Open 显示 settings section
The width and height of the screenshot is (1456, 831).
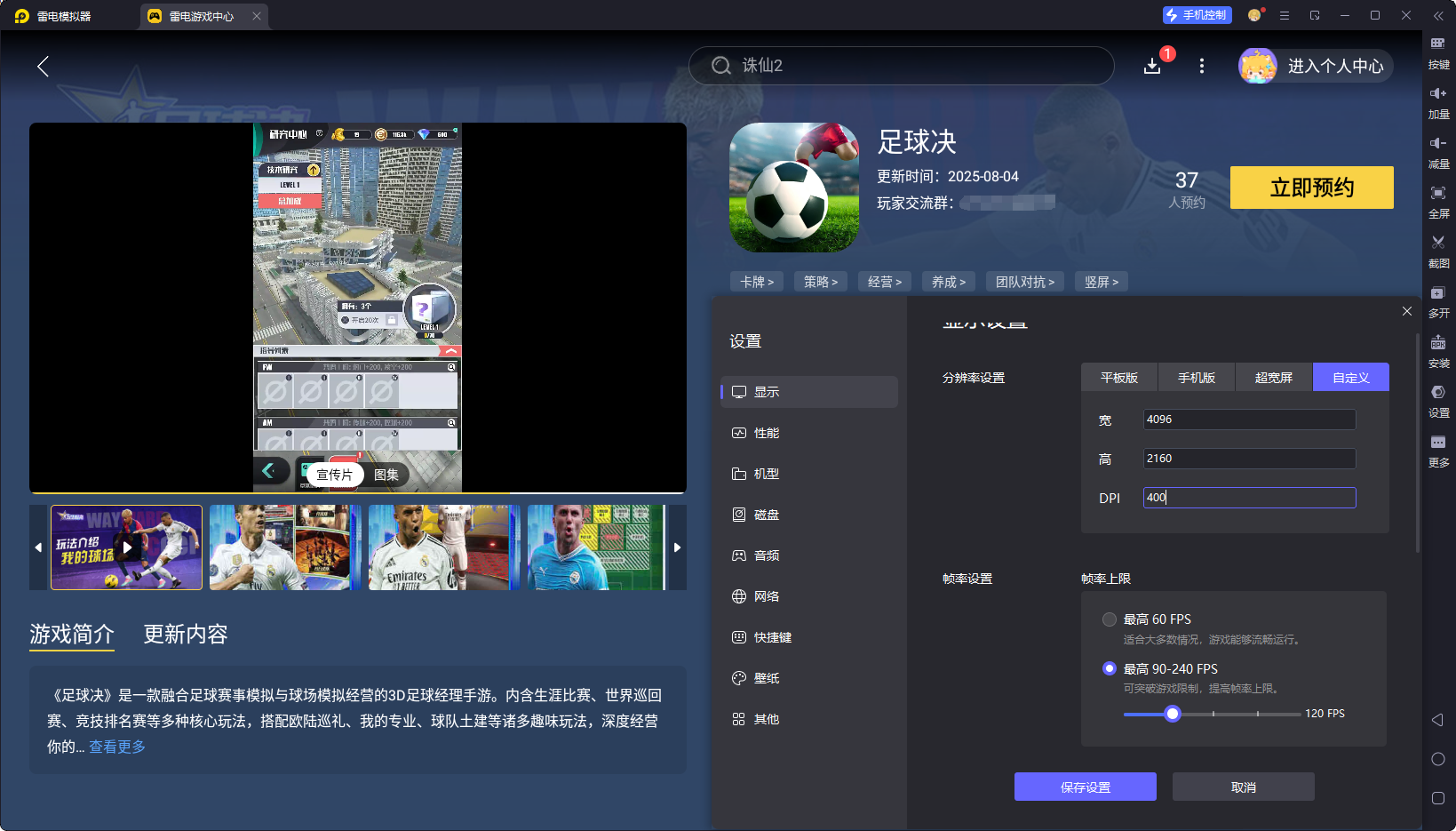809,392
